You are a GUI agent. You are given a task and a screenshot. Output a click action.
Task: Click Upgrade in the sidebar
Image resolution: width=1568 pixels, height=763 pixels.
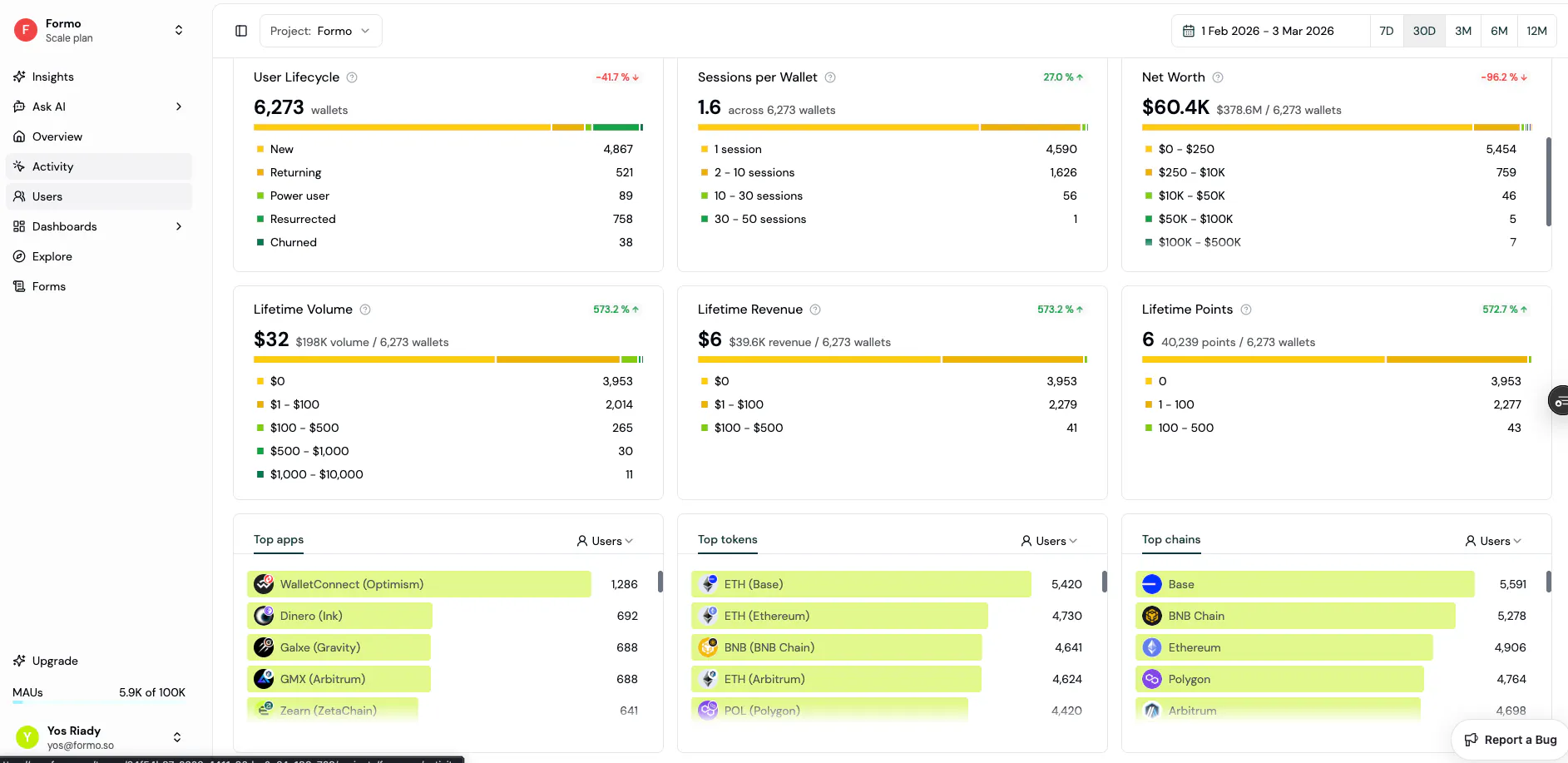55,661
